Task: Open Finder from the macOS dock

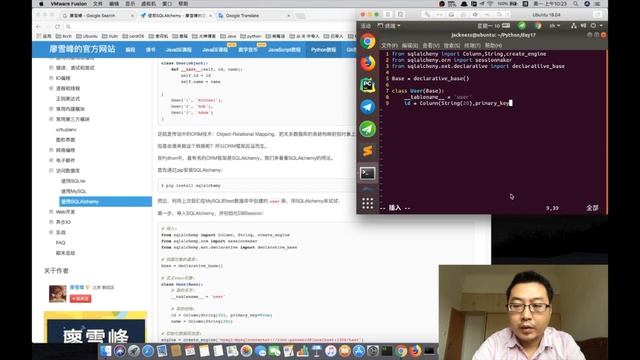Action: [x=106, y=351]
